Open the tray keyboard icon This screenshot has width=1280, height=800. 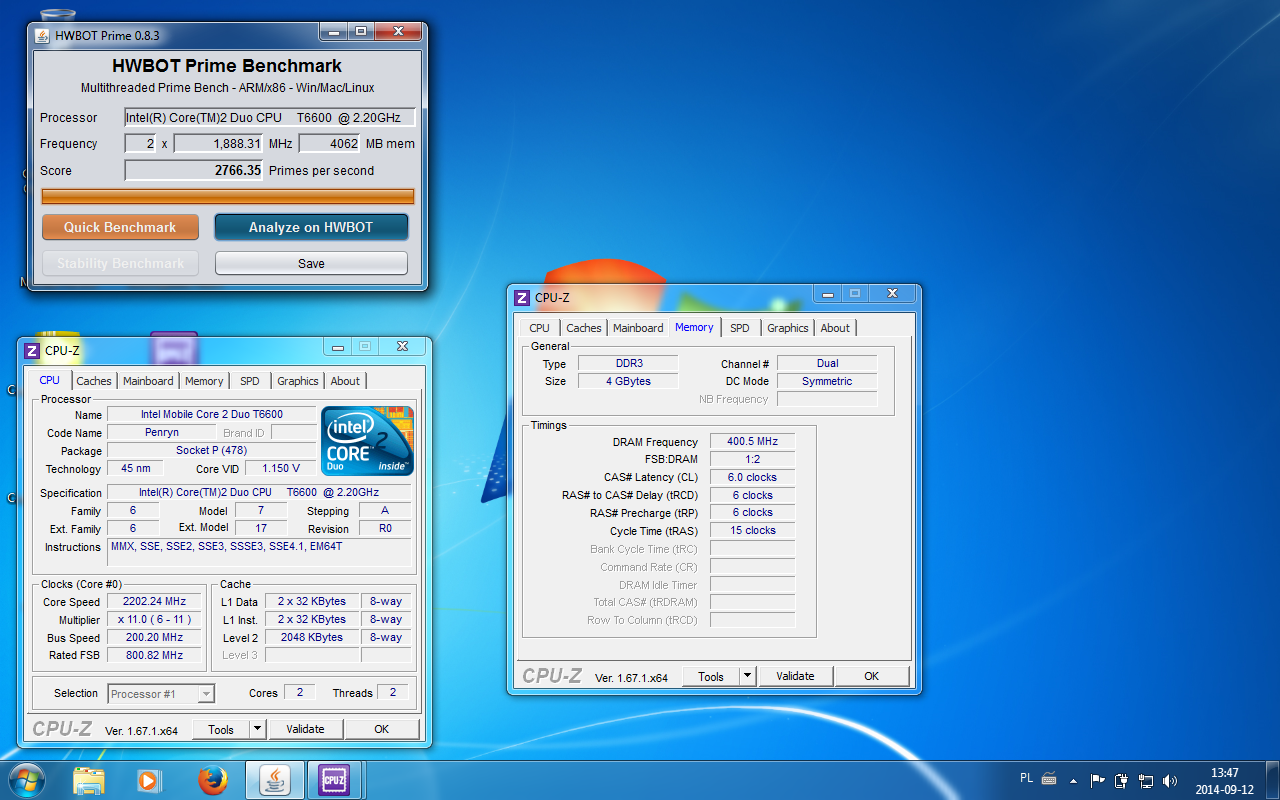[x=1049, y=780]
